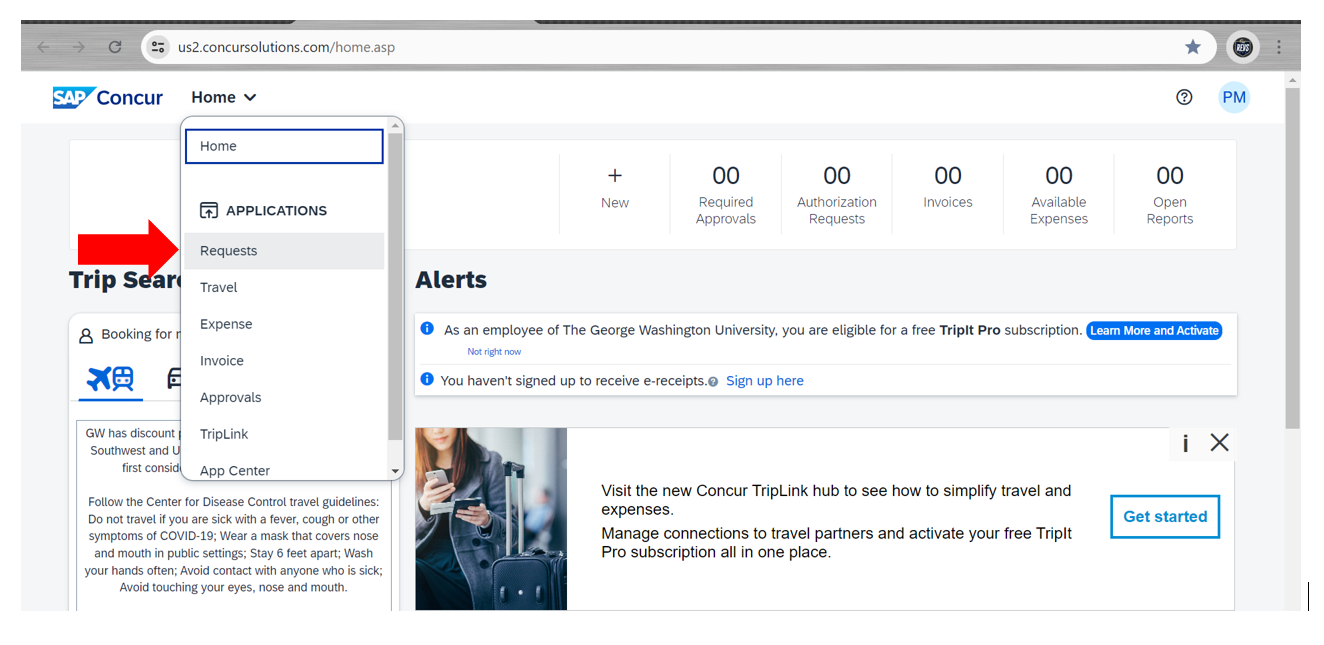Open Approvals from the Applications menu
The height and width of the screenshot is (645, 1324).
pos(284,397)
